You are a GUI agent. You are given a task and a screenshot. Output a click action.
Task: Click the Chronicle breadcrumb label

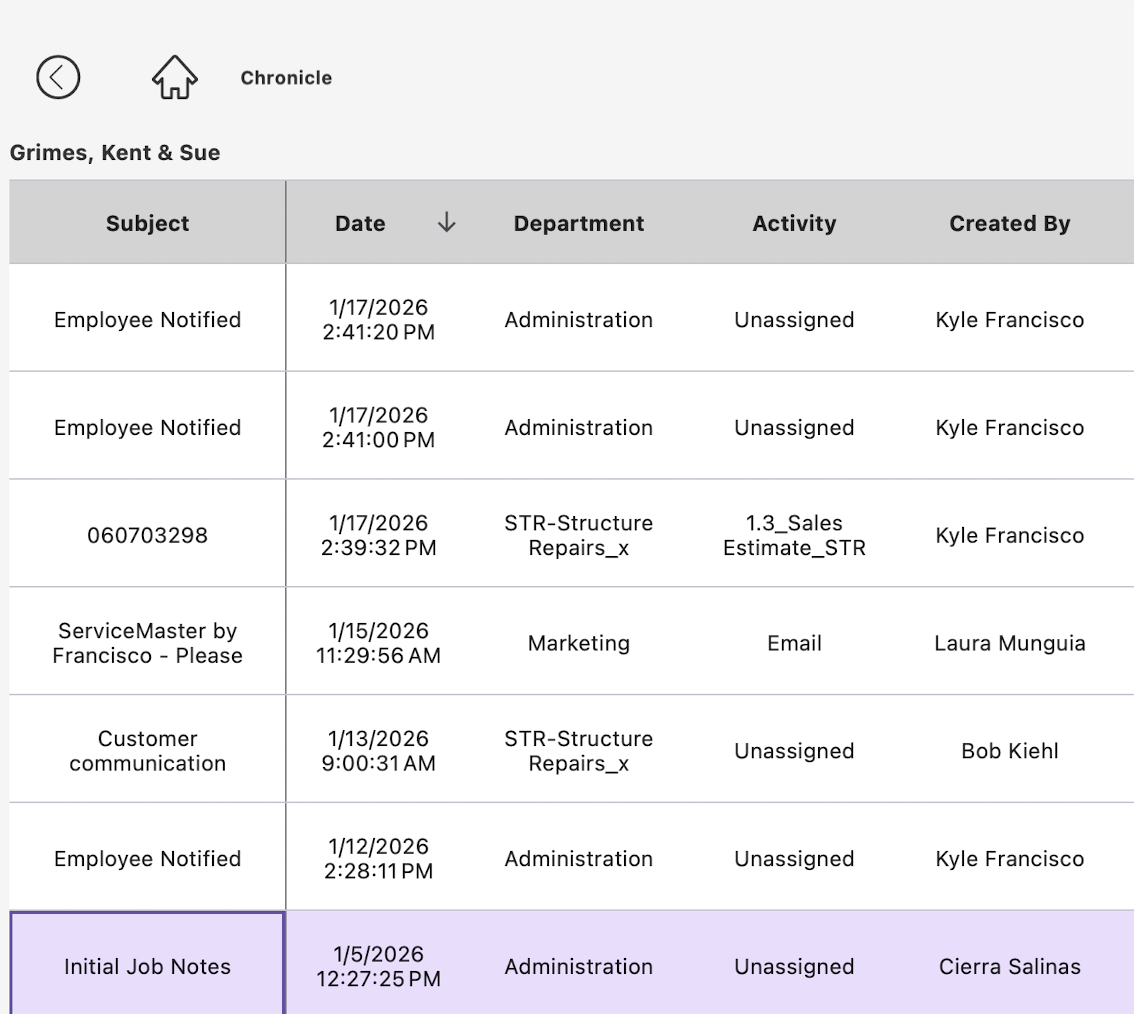pyautogui.click(x=286, y=78)
